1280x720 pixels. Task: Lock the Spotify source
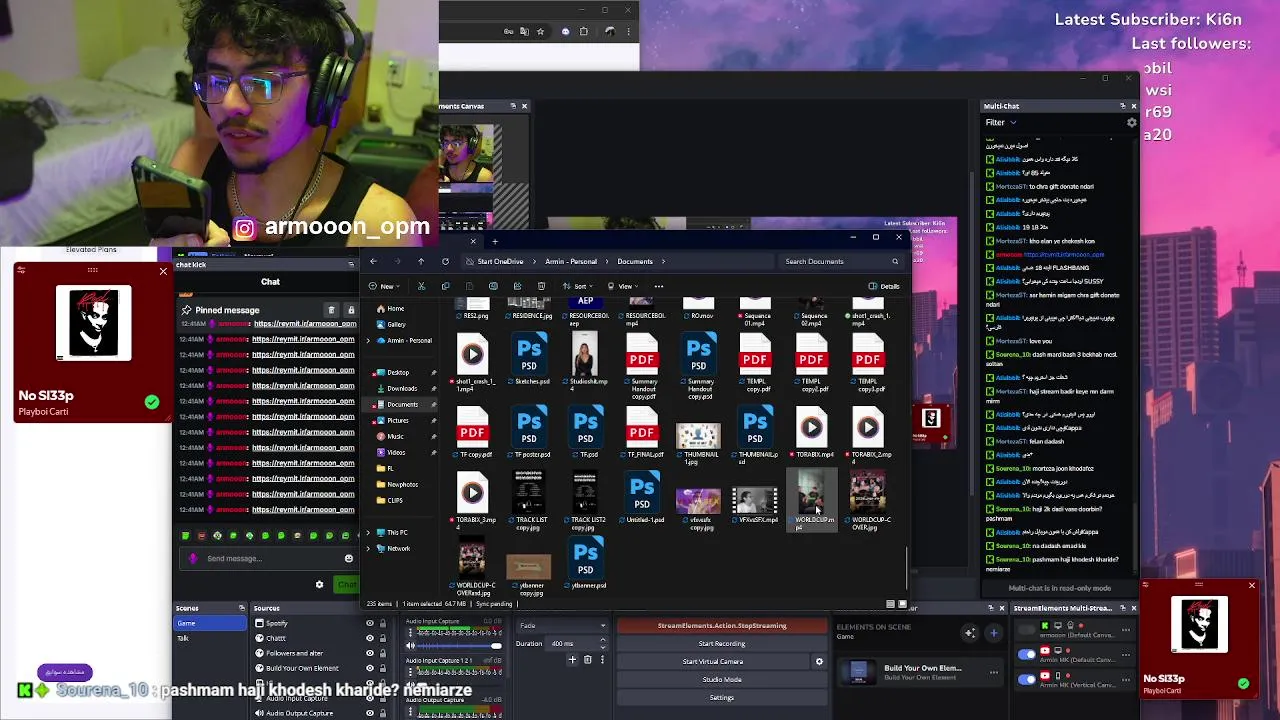(x=382, y=623)
